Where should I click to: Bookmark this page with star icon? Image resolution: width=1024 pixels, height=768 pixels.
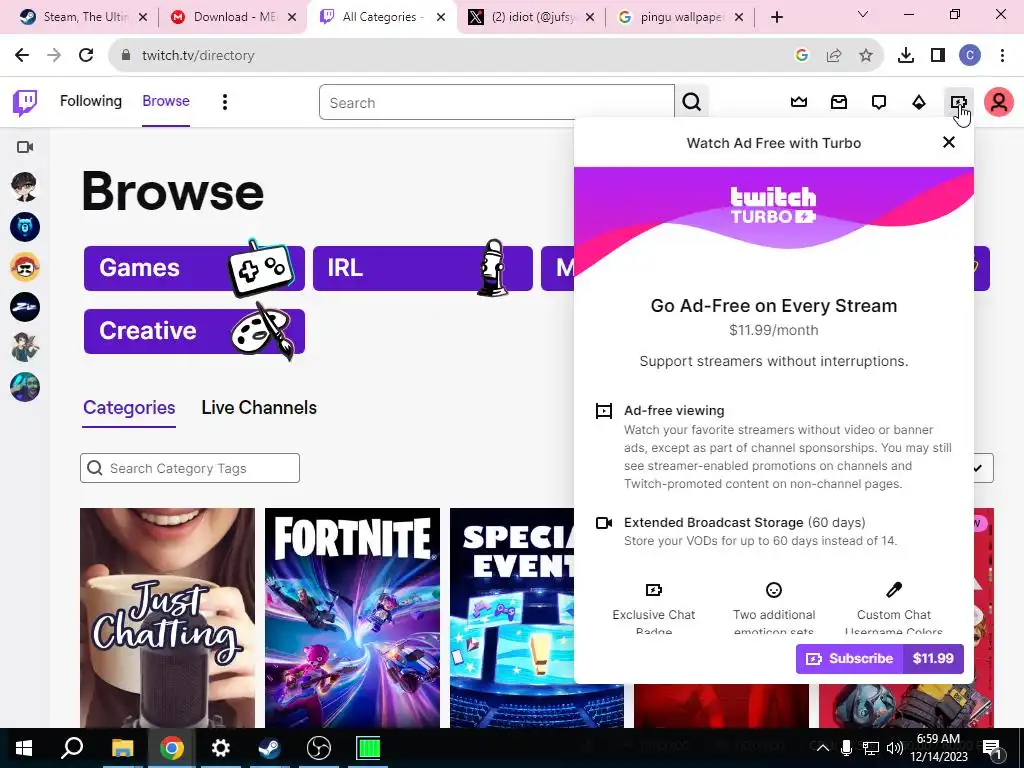point(865,56)
